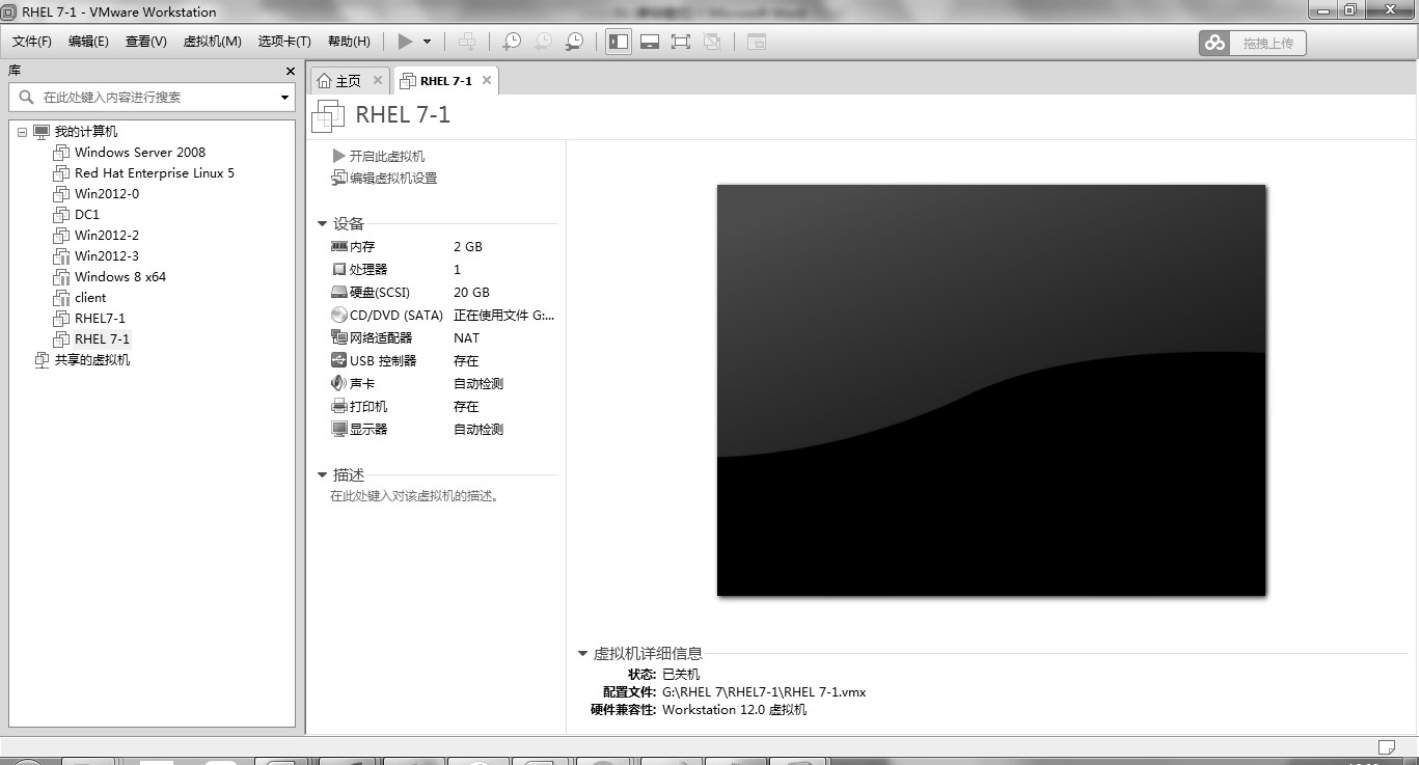The height and width of the screenshot is (765, 1419).
Task: Click the 内存 memory device icon
Action: (x=338, y=246)
